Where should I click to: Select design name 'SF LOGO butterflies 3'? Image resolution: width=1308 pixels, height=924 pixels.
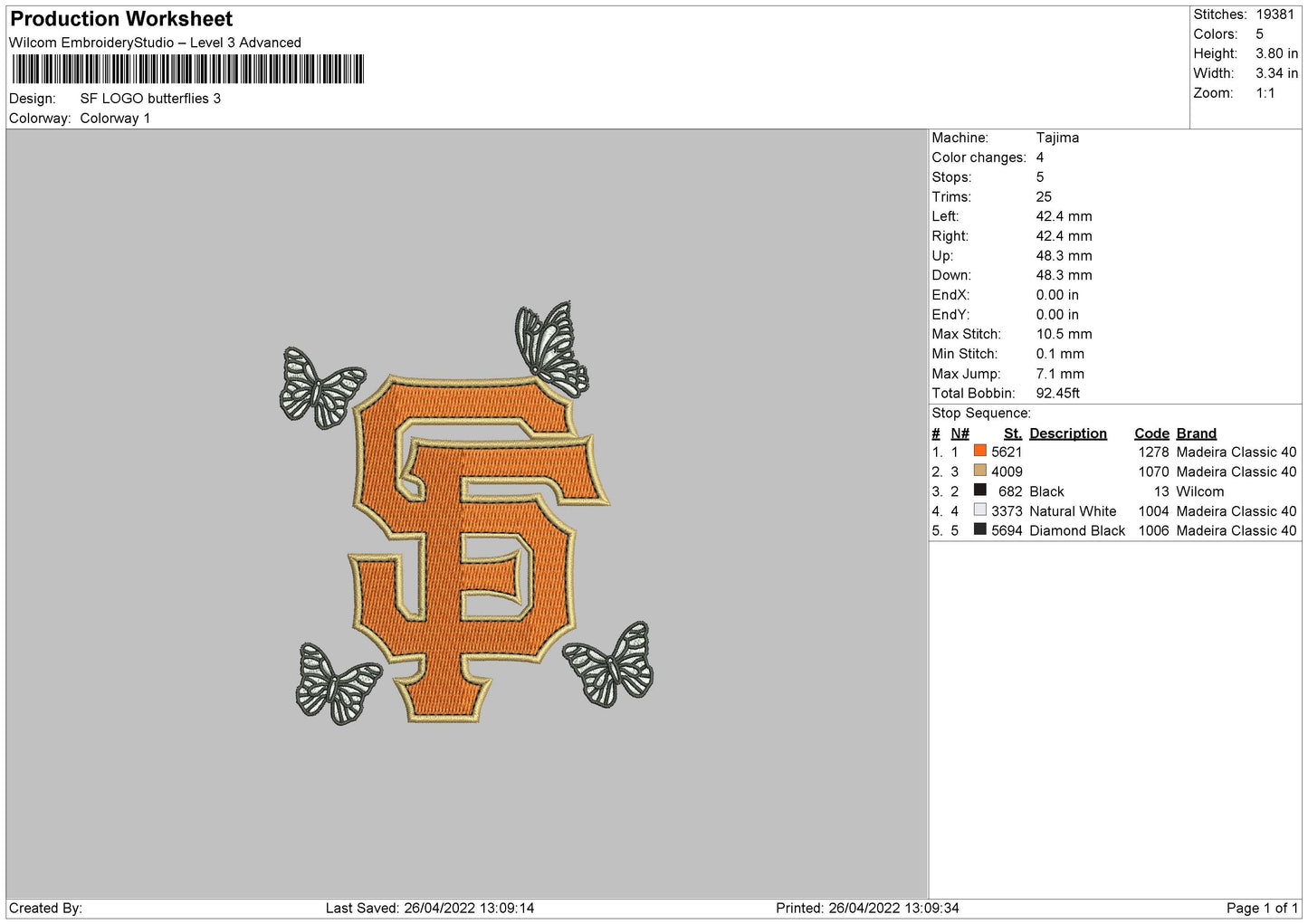coord(150,99)
